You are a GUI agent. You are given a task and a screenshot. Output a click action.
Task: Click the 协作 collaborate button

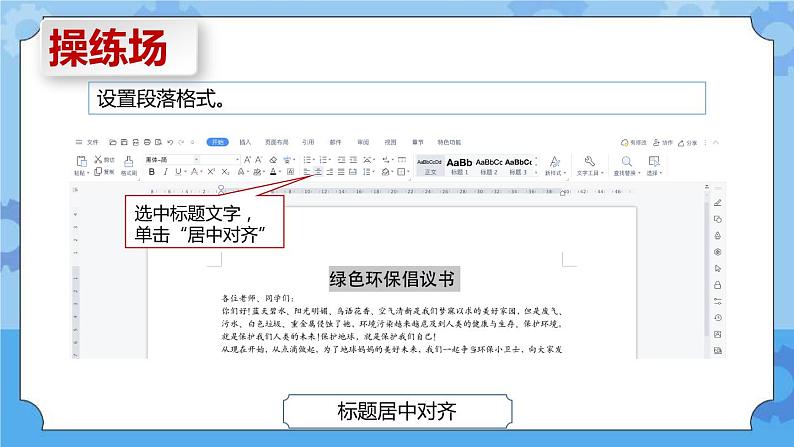pos(663,143)
